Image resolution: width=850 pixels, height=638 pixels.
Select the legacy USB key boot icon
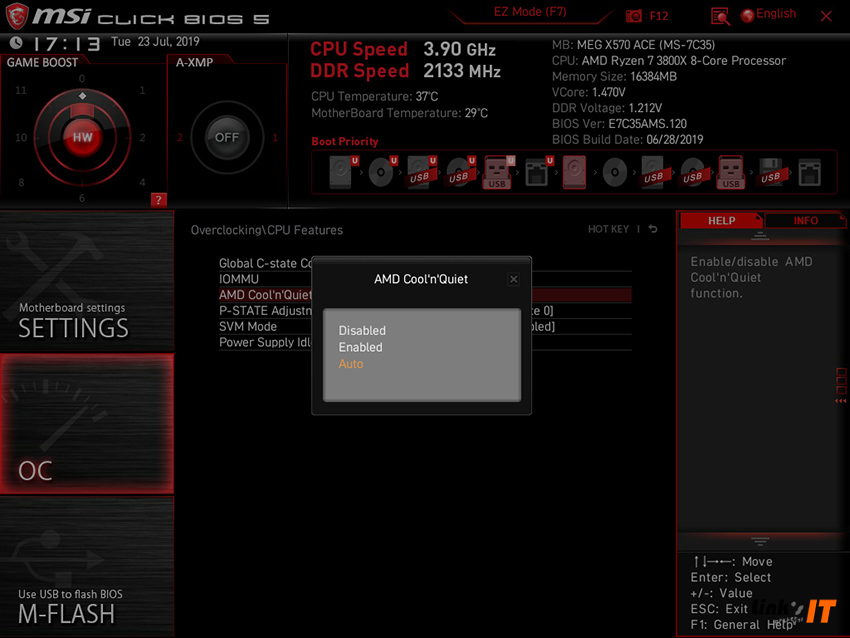[x=731, y=172]
